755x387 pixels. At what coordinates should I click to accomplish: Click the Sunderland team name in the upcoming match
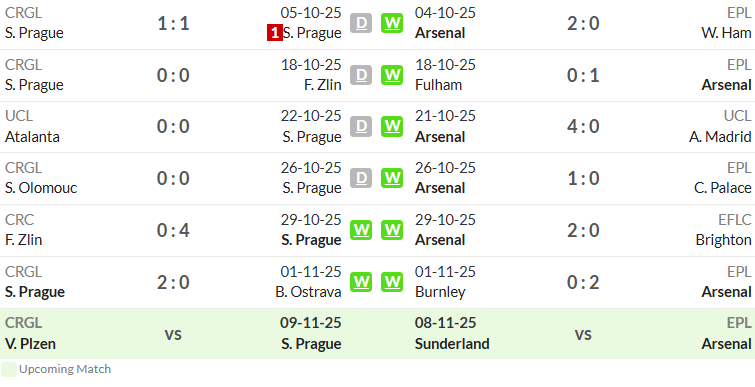tap(452, 344)
